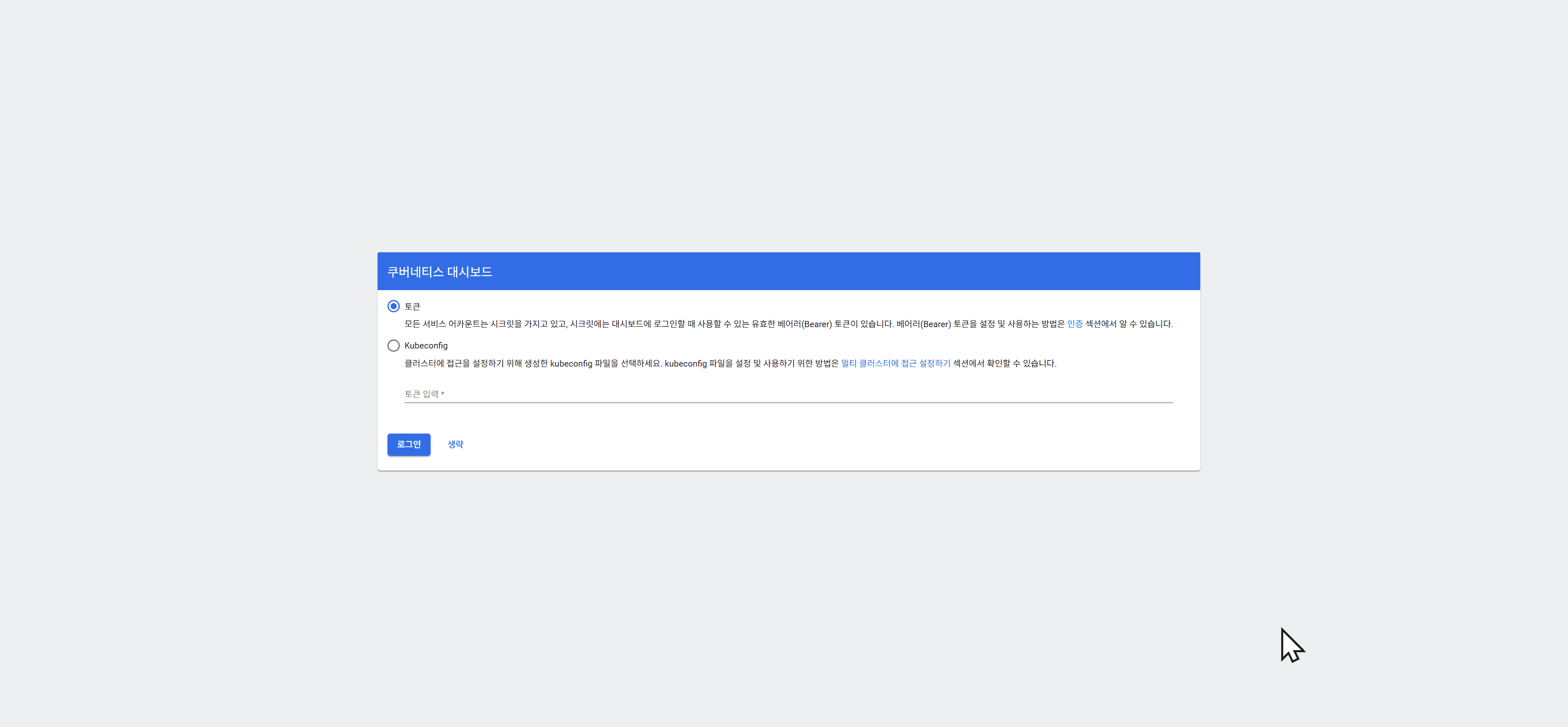
Task: Click the 쿠버네티스 대시보드 title text
Action: click(440, 272)
